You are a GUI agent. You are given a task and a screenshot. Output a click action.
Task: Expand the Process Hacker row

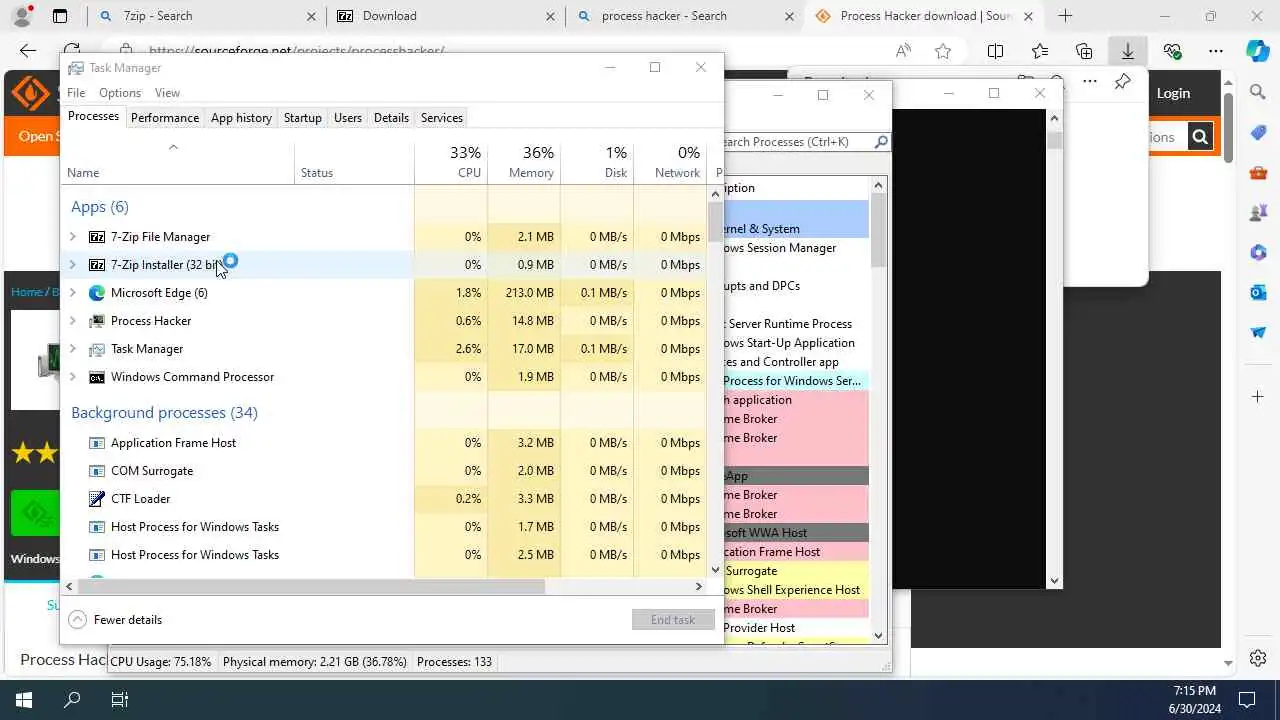pyautogui.click(x=73, y=321)
